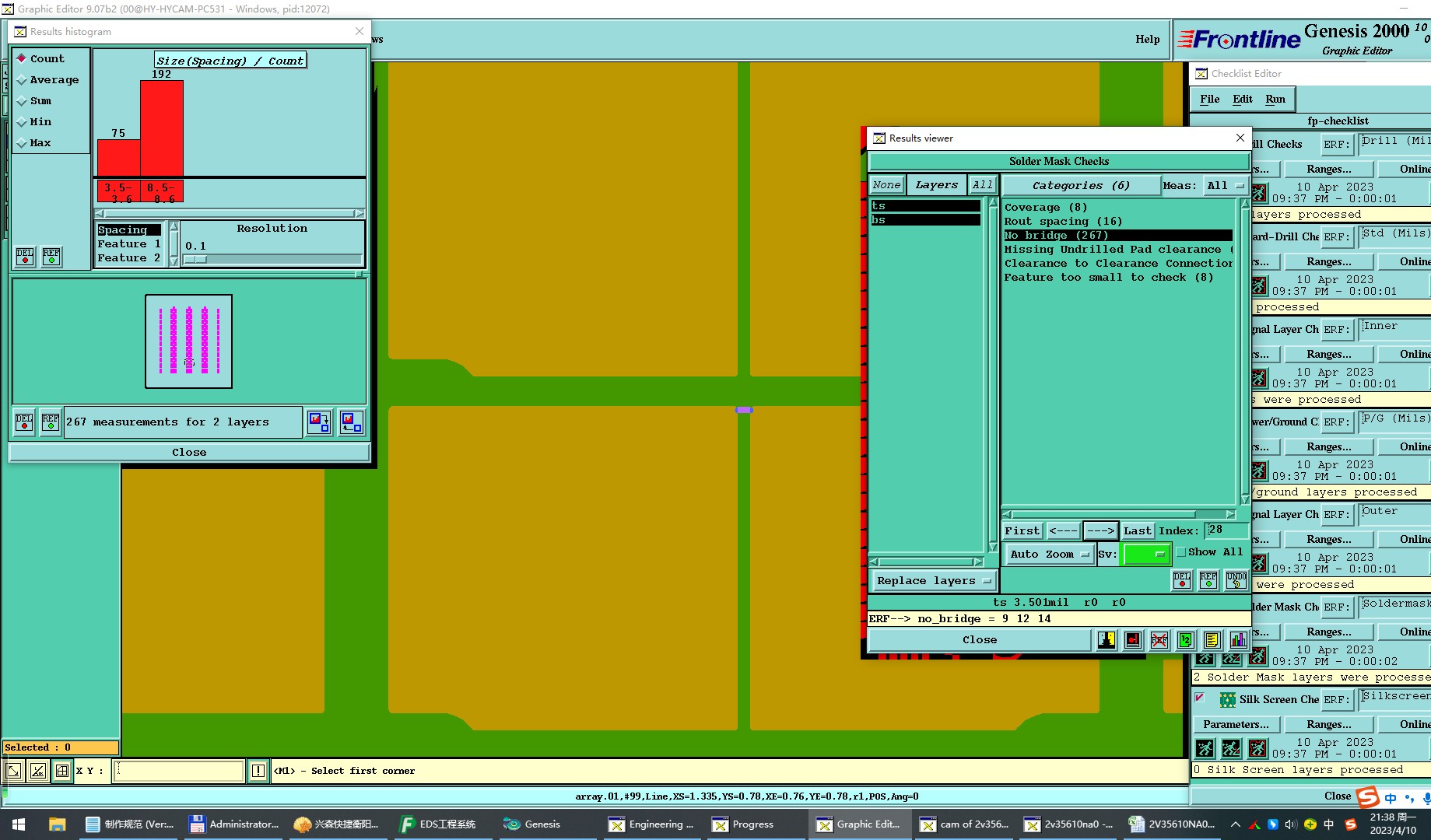
Task: Open yellow report note icon in Results viewer
Action: click(x=1212, y=639)
